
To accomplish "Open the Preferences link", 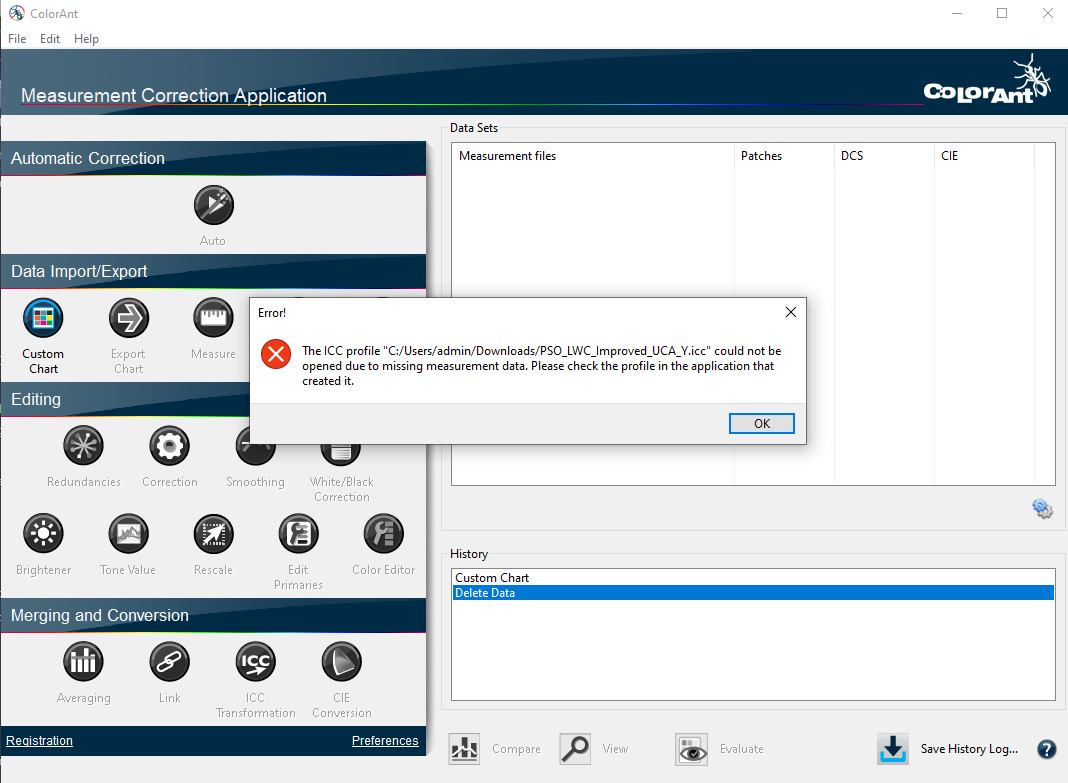I will (x=385, y=741).
